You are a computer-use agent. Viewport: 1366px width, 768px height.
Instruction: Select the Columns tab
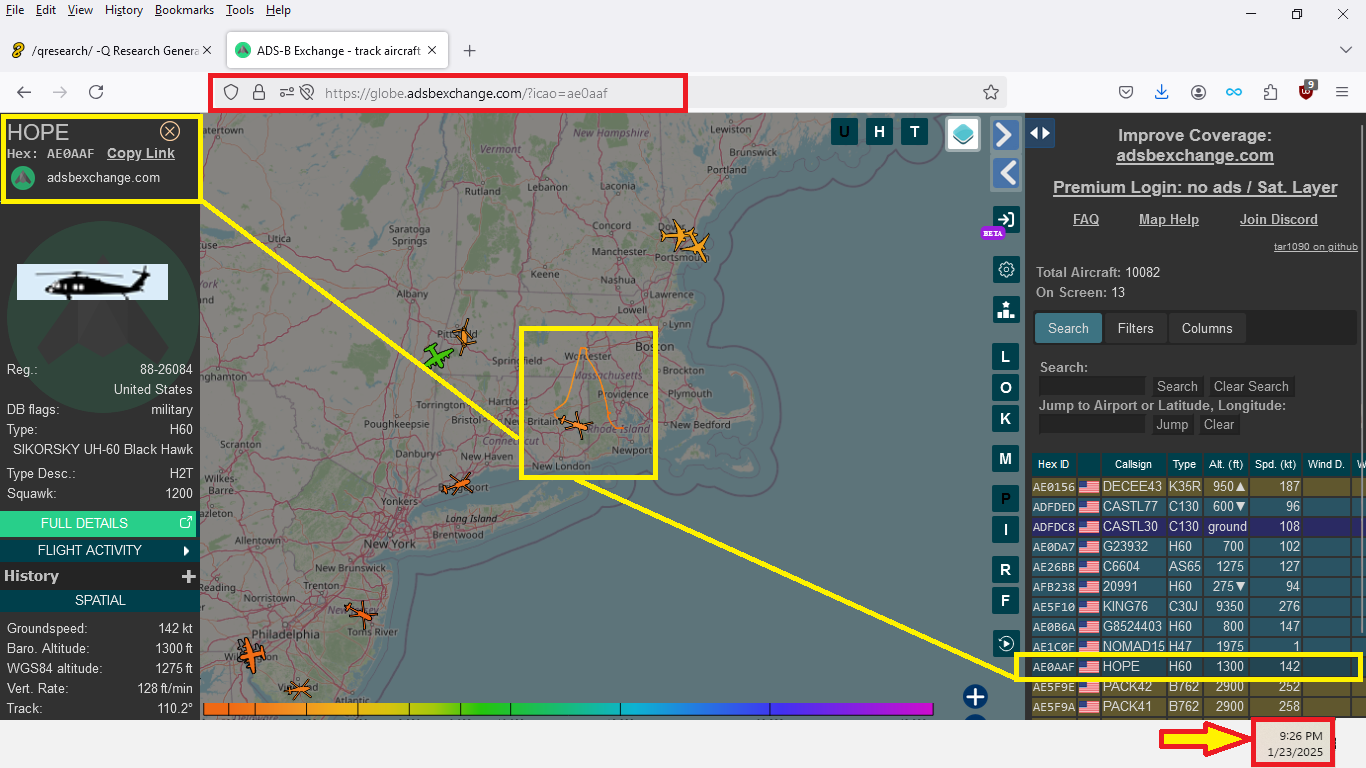tap(1207, 328)
